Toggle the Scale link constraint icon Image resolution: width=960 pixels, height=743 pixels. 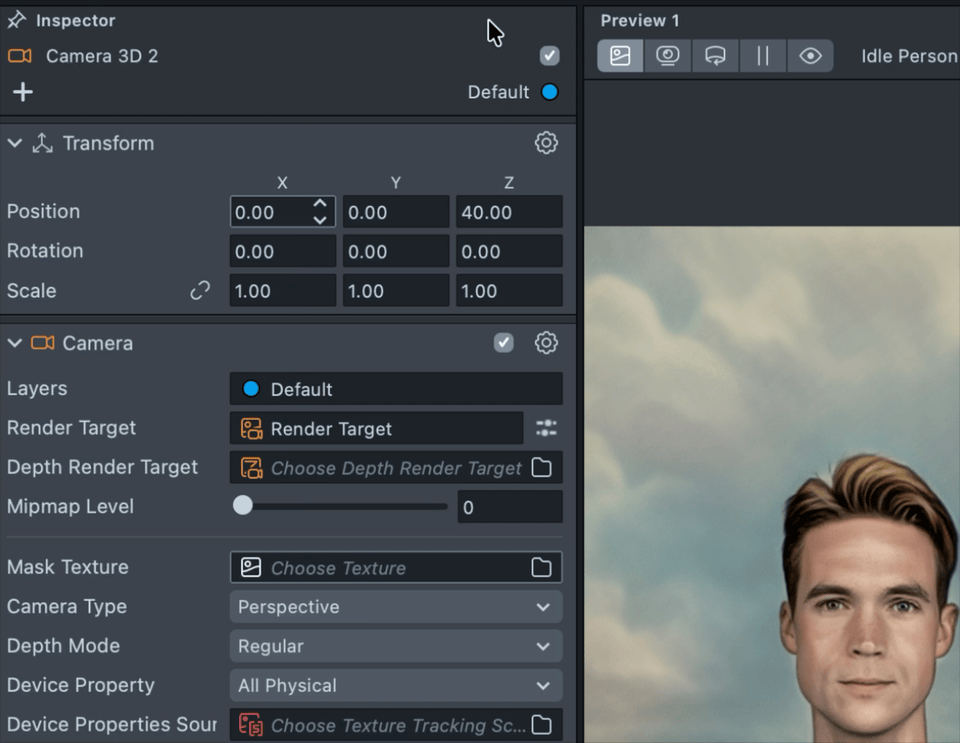[200, 291]
